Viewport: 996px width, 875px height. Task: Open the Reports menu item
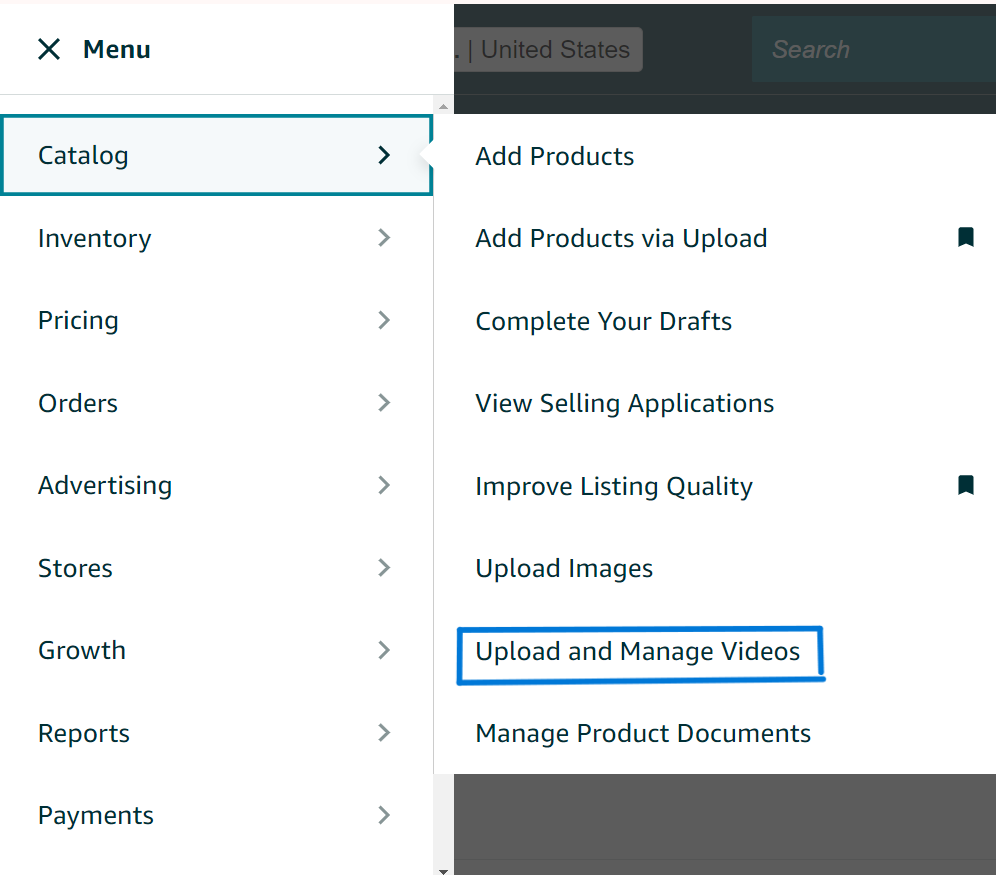tap(84, 733)
